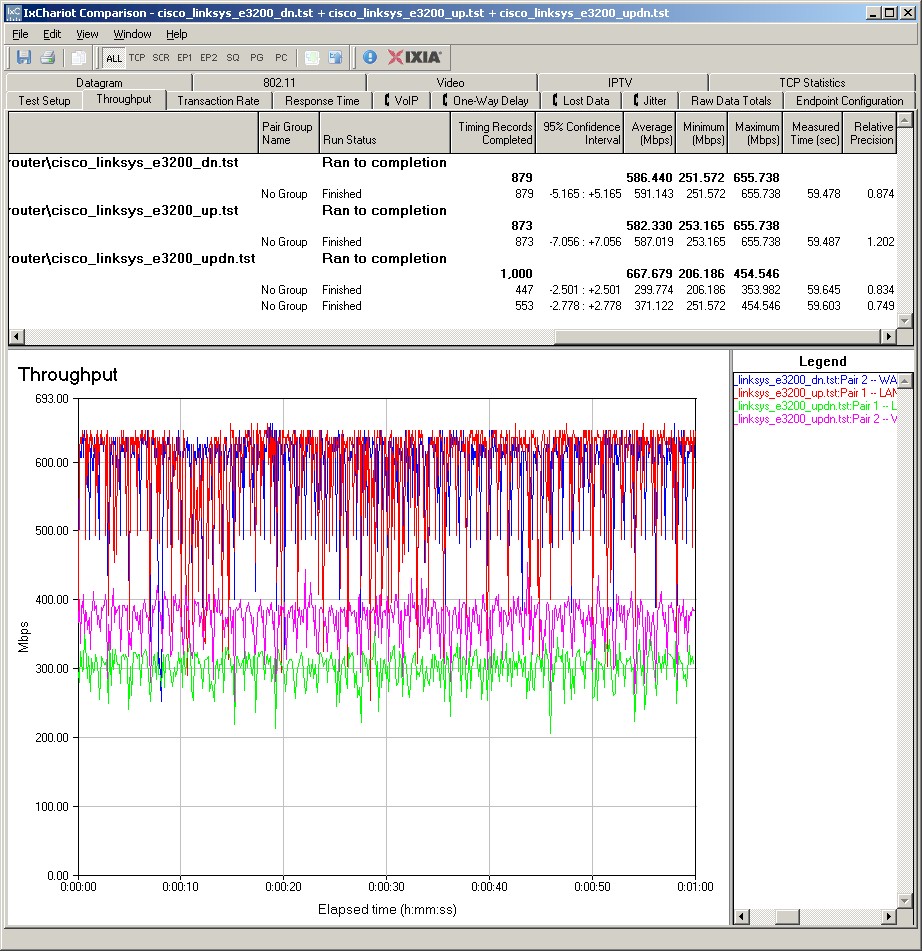Switch to the Transaction Rate tab

click(218, 101)
